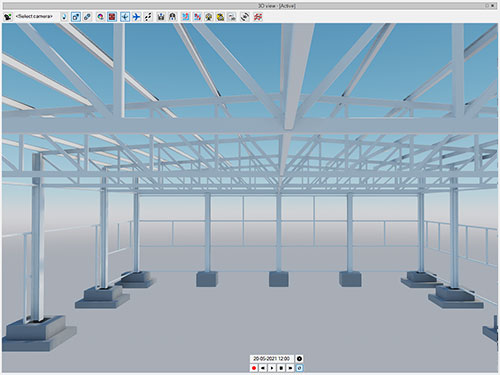Open the Select camera dropdown
500x375 pixels.
click(x=34, y=16)
